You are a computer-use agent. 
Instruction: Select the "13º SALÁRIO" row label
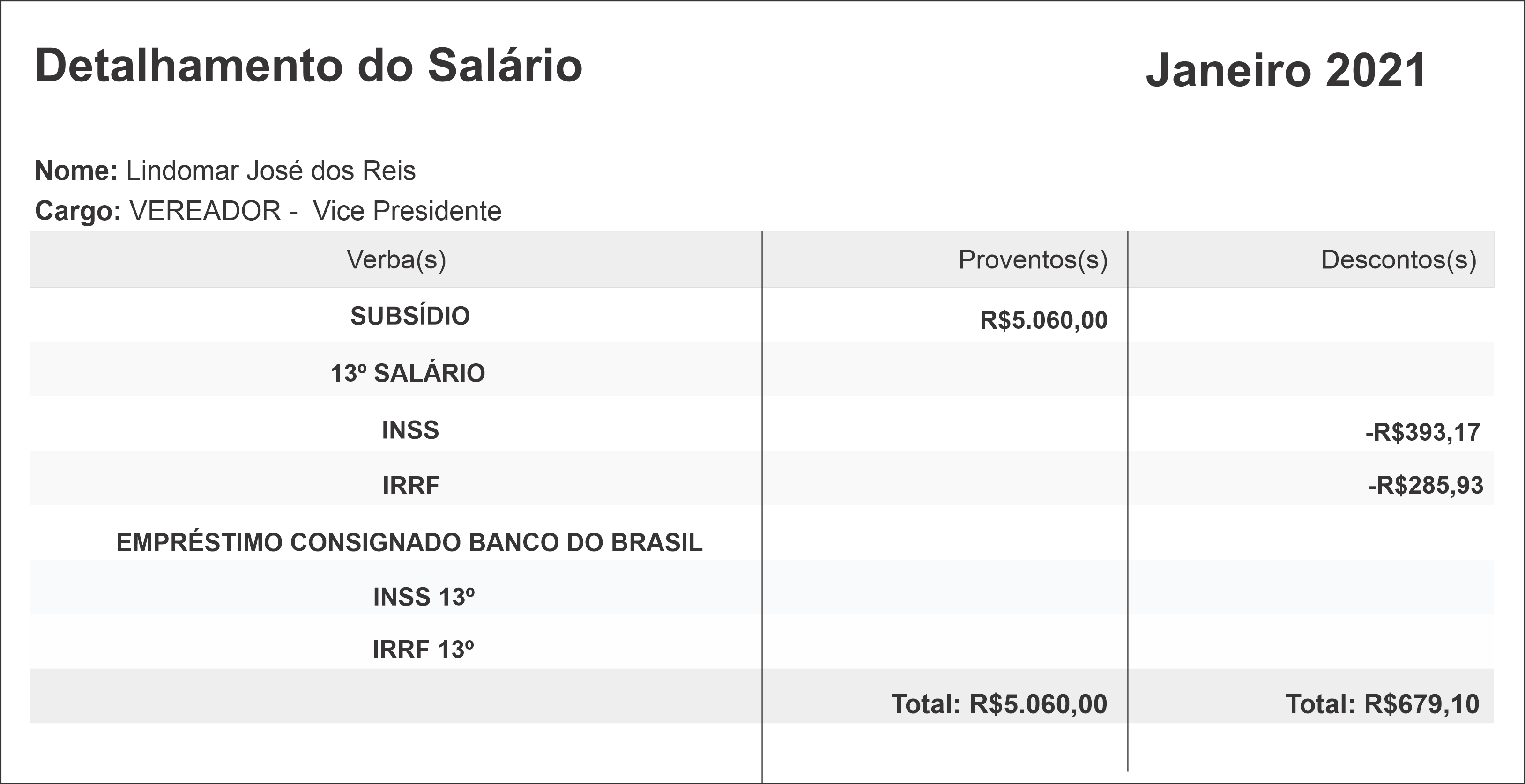(x=408, y=373)
